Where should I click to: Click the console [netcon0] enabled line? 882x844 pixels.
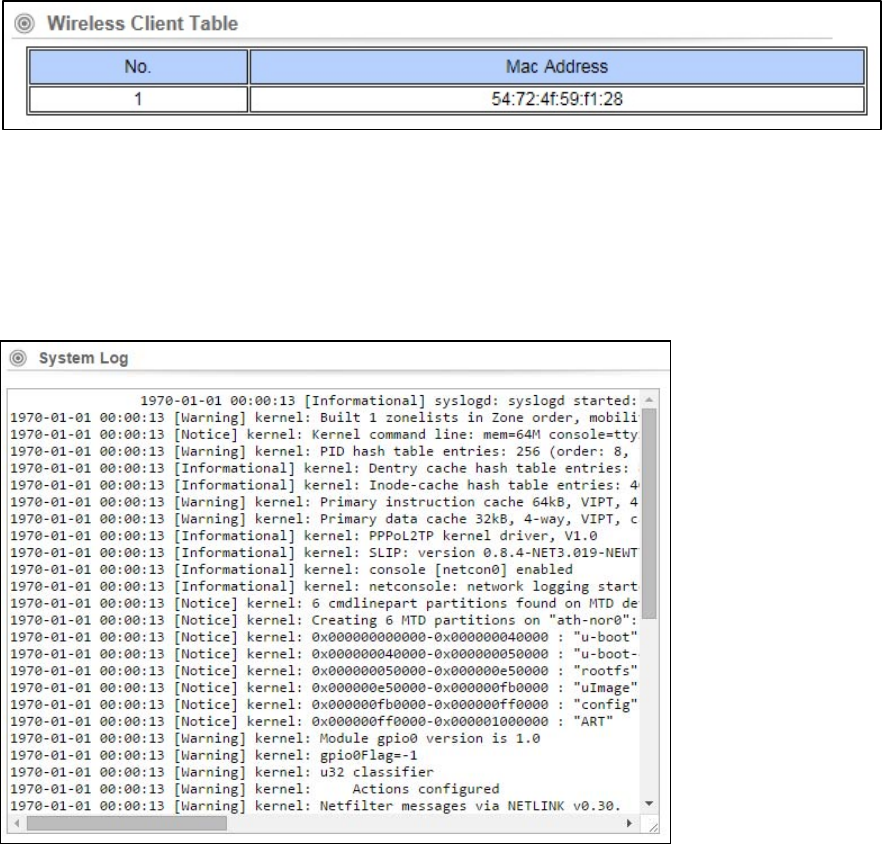tap(291, 569)
